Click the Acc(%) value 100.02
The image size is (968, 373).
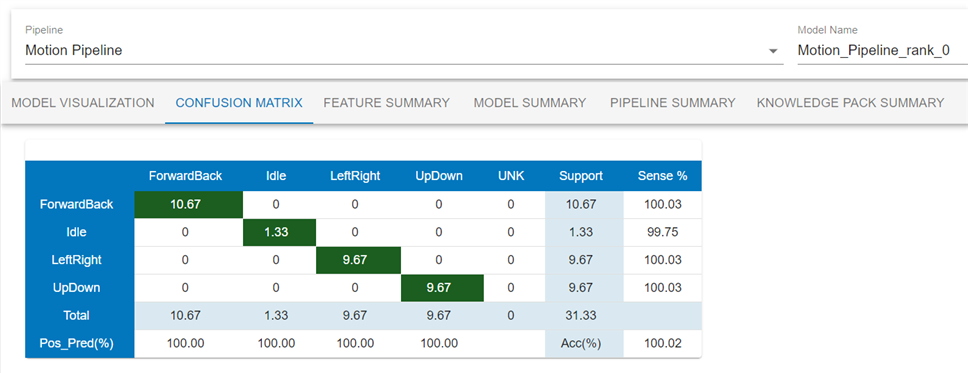(x=662, y=343)
